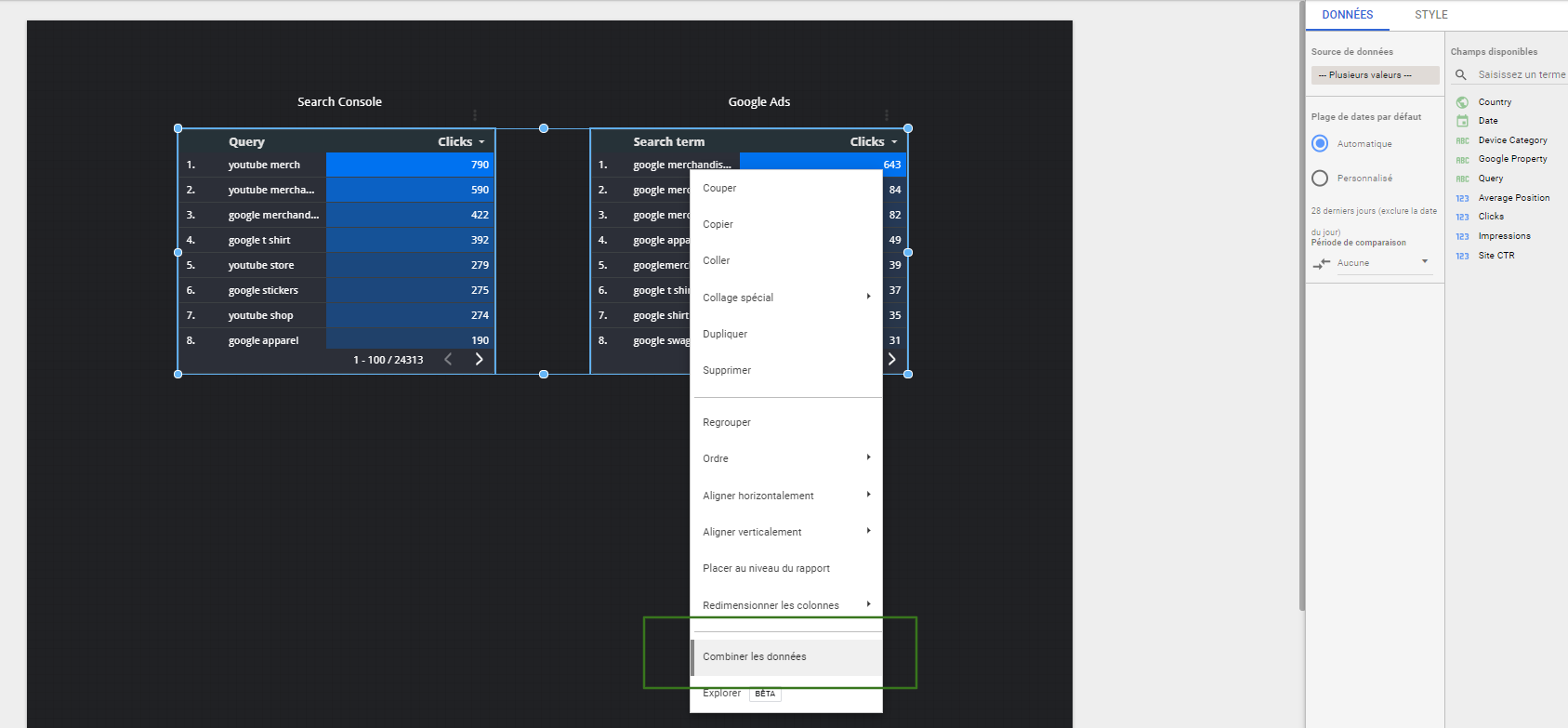Click the comparison period arrows icon

(x=1321, y=264)
